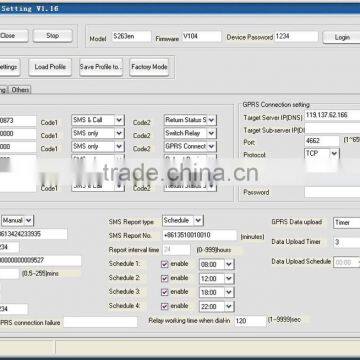360x360 pixels.
Task: Open SMS Report type Schedule dropdown
Action: pyautogui.click(x=183, y=220)
